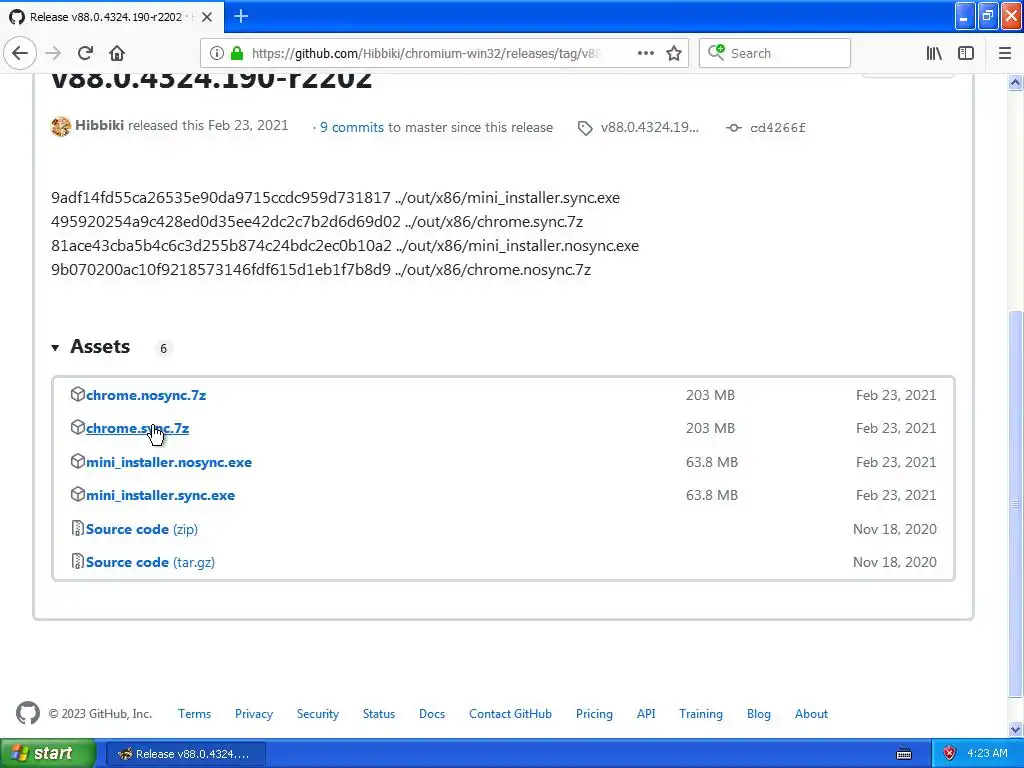
Task: Click the keyboard tray icon
Action: click(x=904, y=754)
